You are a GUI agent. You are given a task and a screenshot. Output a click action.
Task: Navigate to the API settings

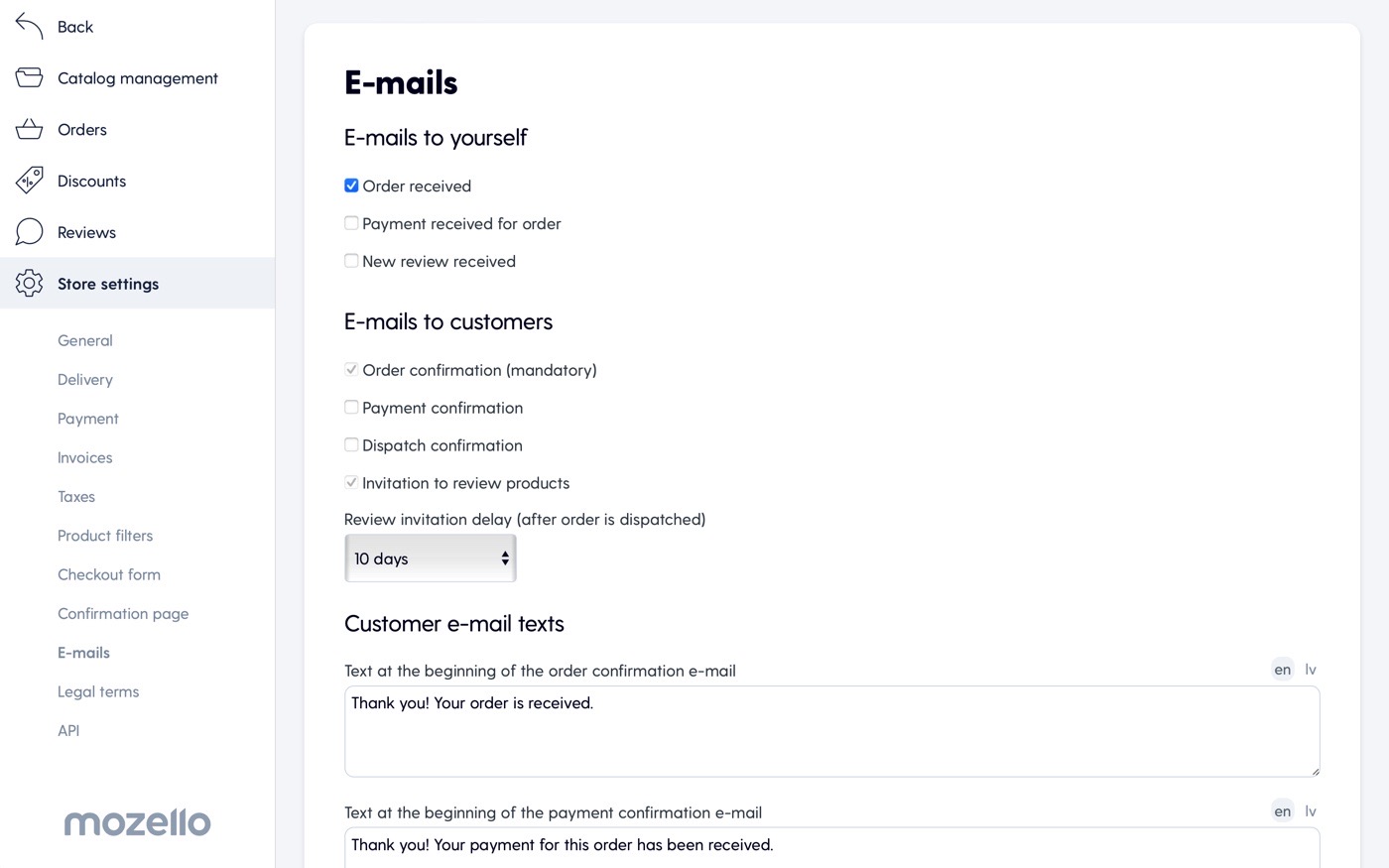(68, 731)
